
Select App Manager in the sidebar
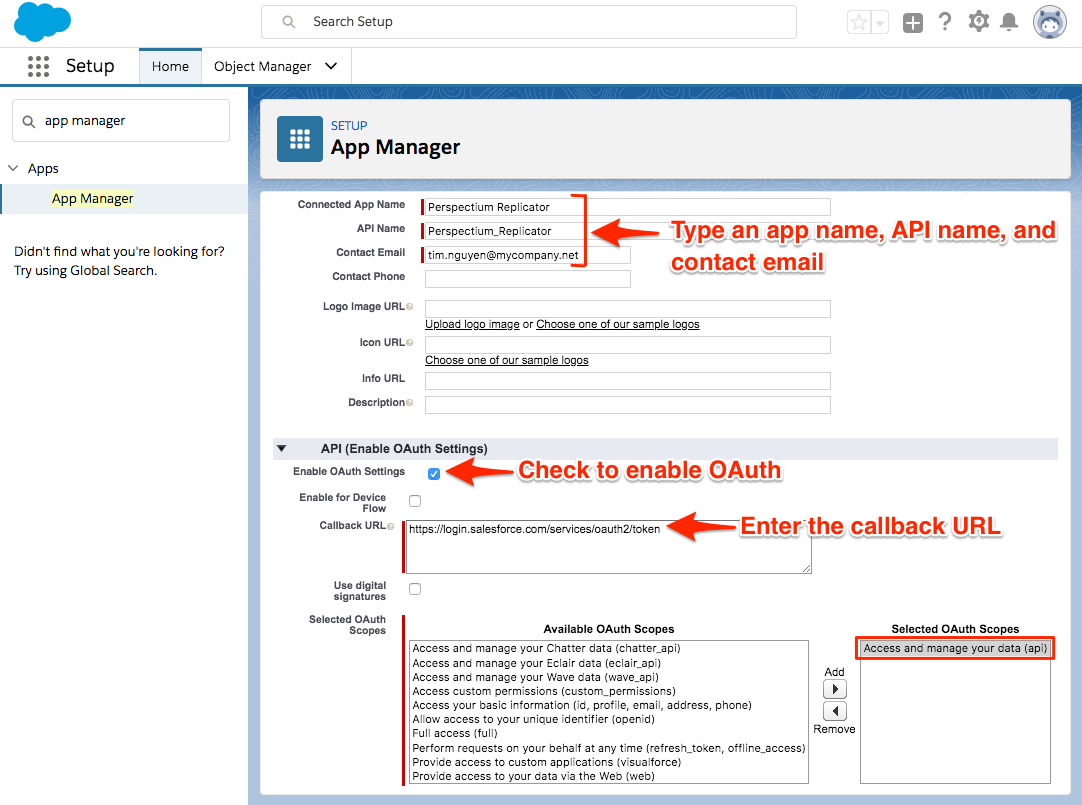(92, 199)
